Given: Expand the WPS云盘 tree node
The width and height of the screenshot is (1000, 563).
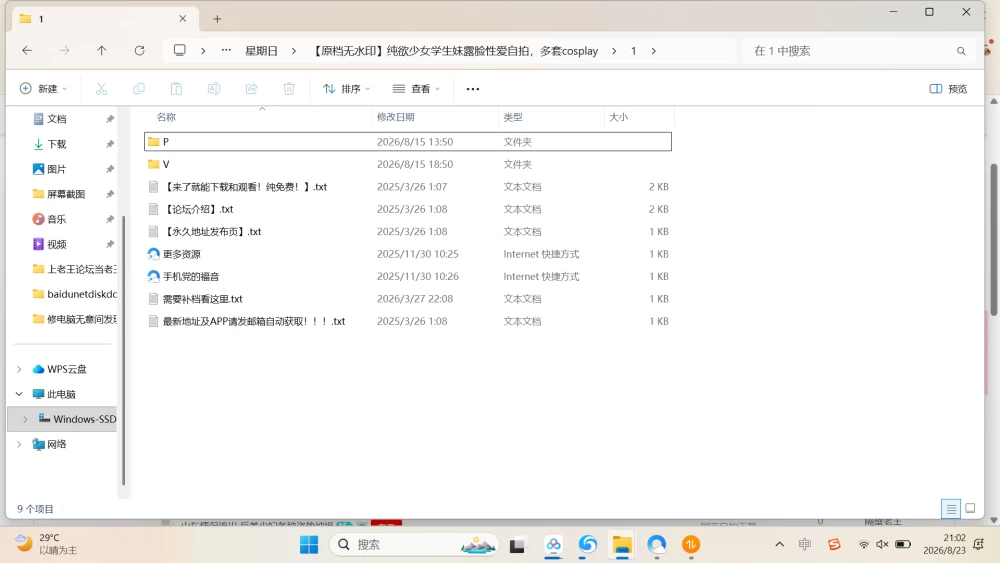Looking at the screenshot, I should [x=19, y=369].
